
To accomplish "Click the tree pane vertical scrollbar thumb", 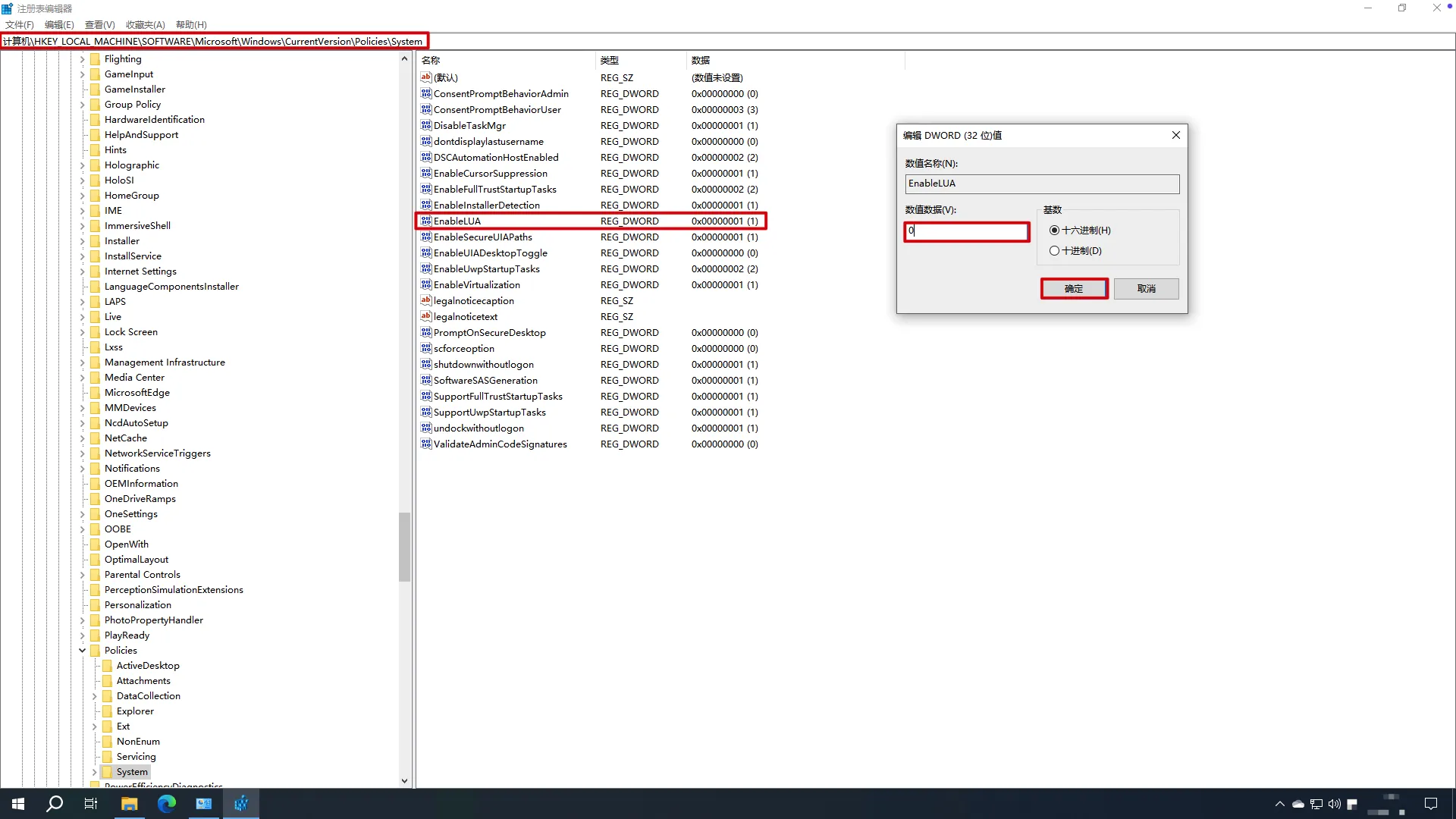I will pos(404,546).
